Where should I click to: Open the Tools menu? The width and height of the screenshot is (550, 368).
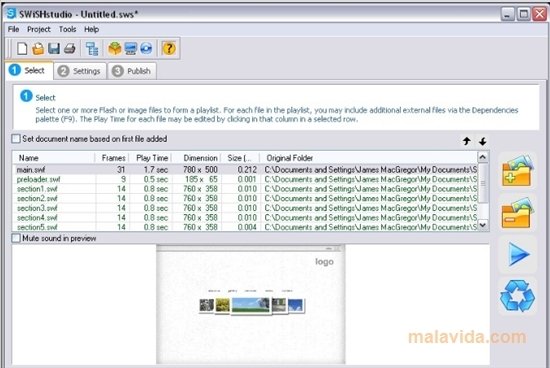[x=67, y=29]
